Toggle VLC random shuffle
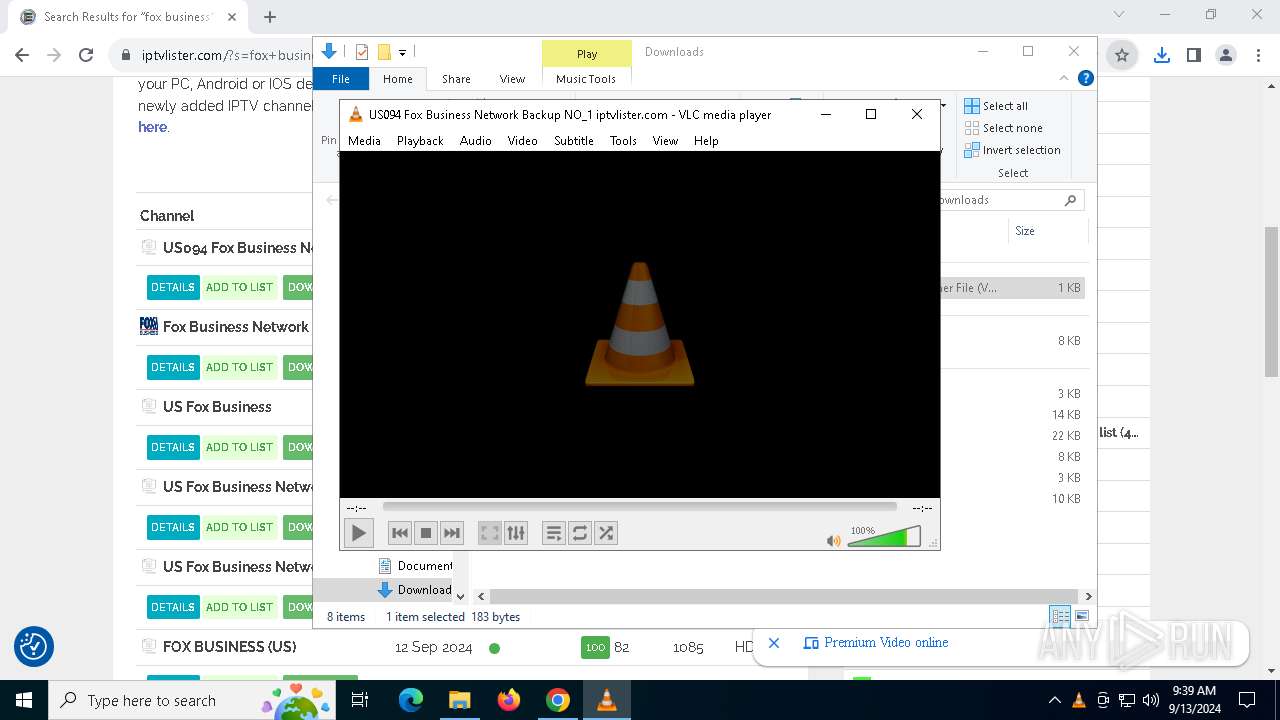Viewport: 1280px width, 720px height. click(x=606, y=533)
